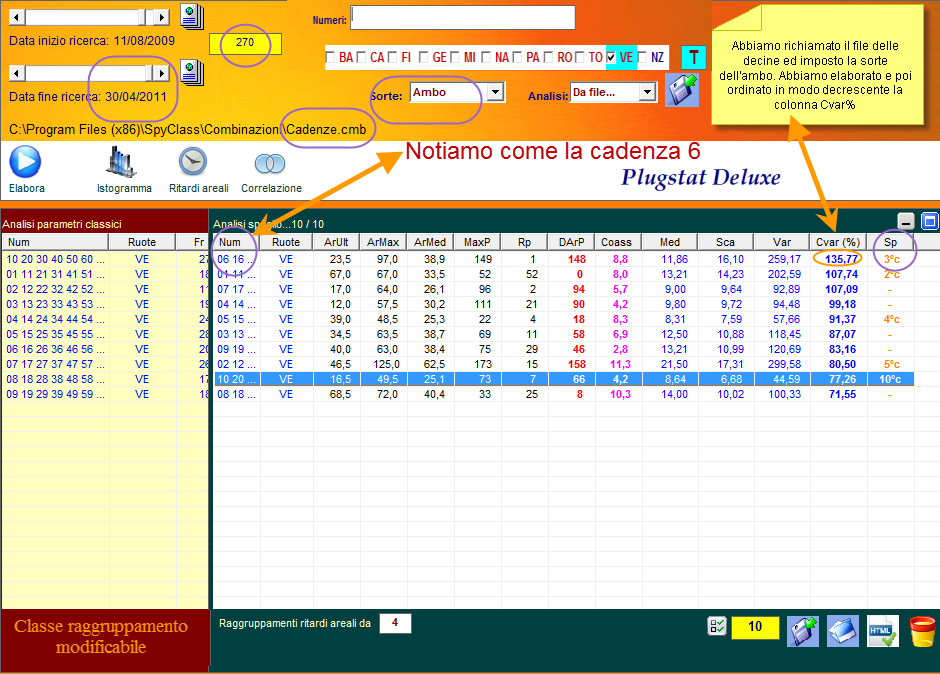Sort results by the ArMax column header

(383, 242)
